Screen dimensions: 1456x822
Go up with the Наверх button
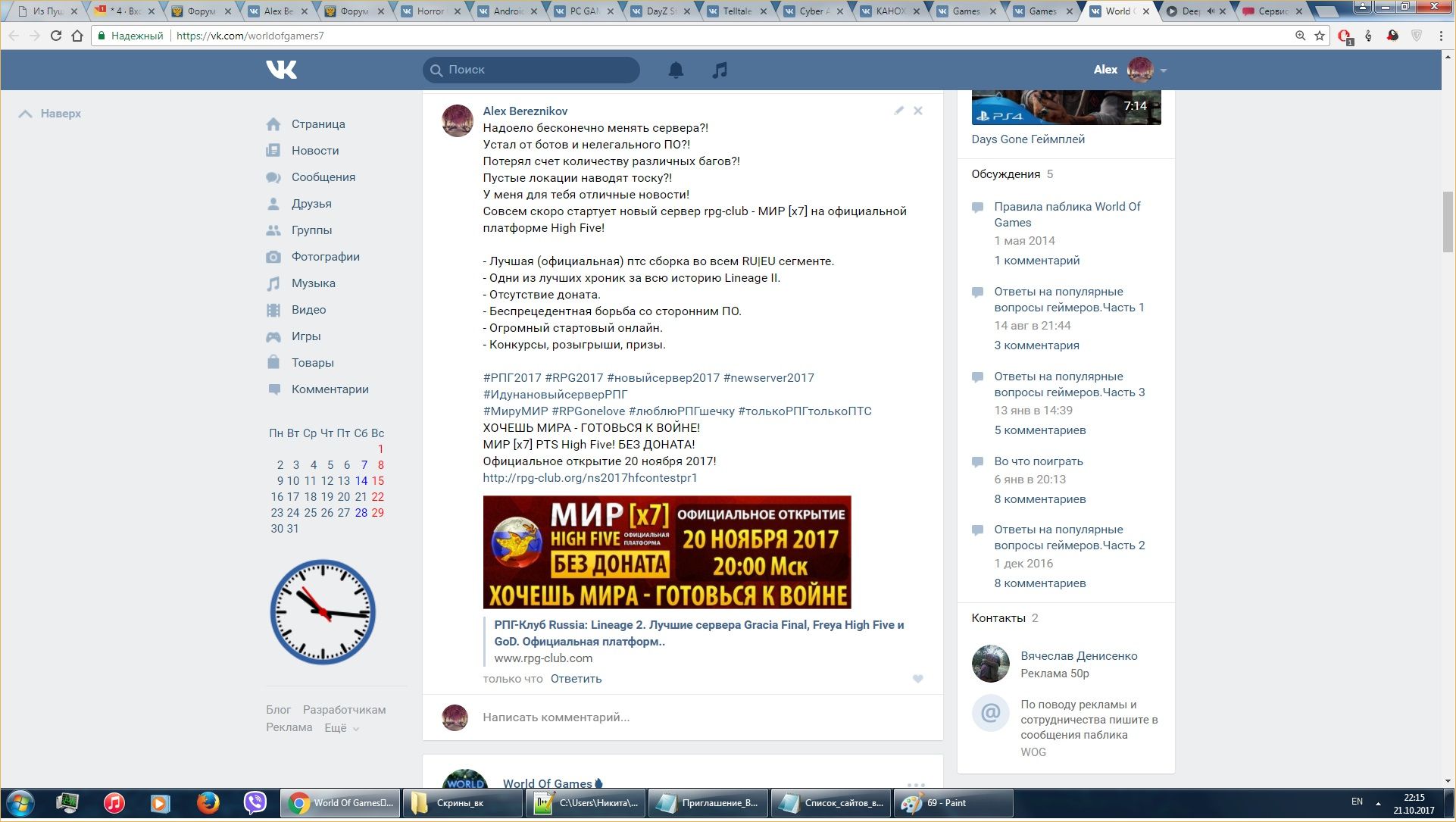[50, 114]
